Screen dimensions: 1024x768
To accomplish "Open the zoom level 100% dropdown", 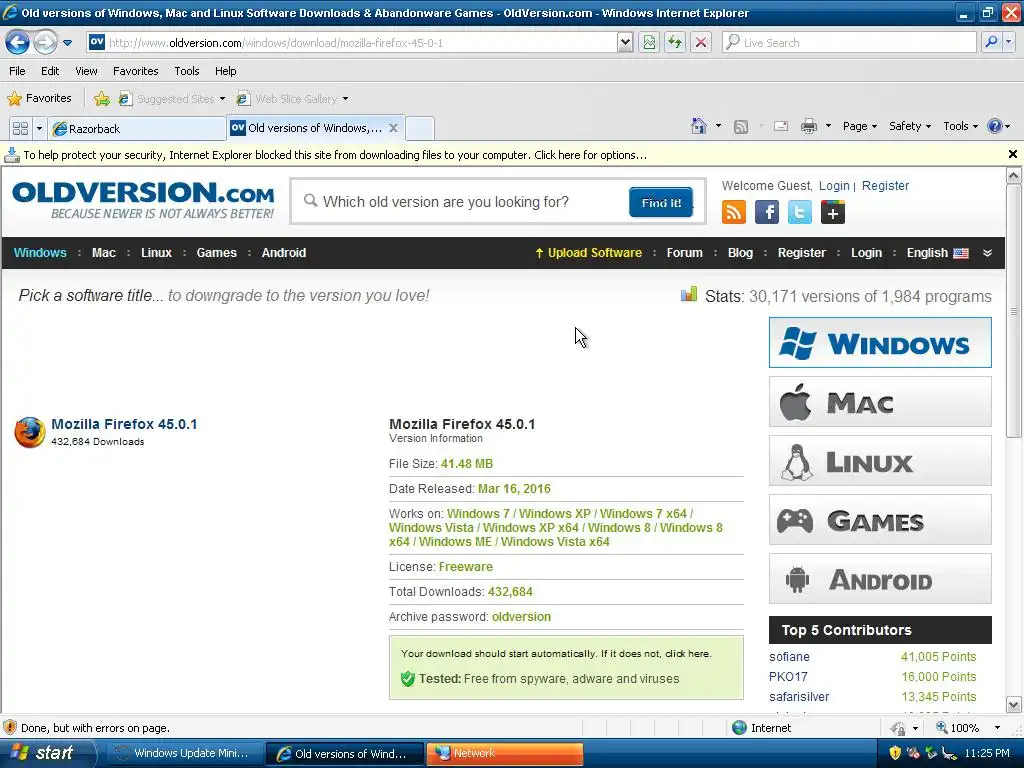I will [x=997, y=728].
